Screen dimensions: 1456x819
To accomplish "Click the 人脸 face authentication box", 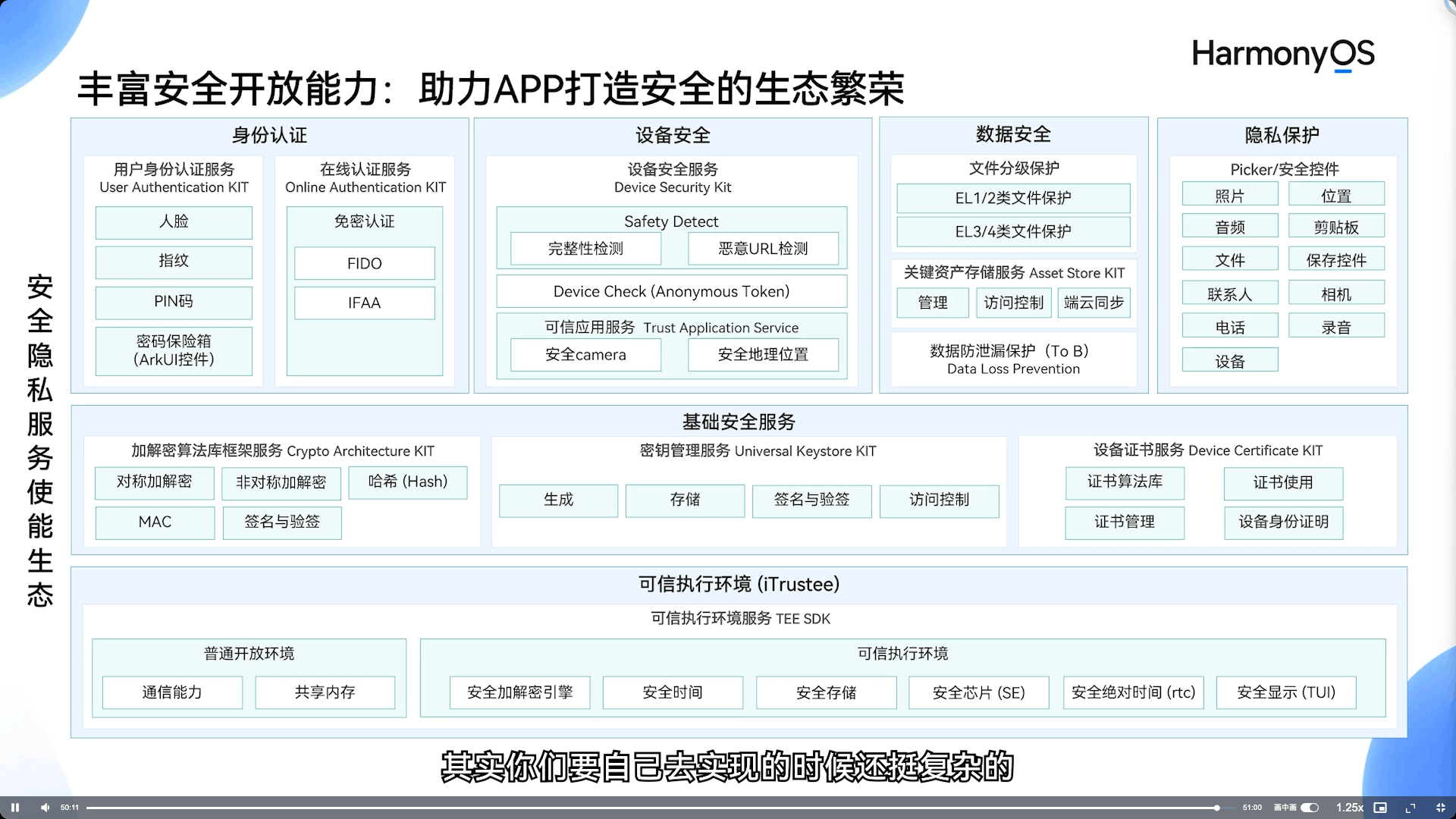I will pos(174,221).
